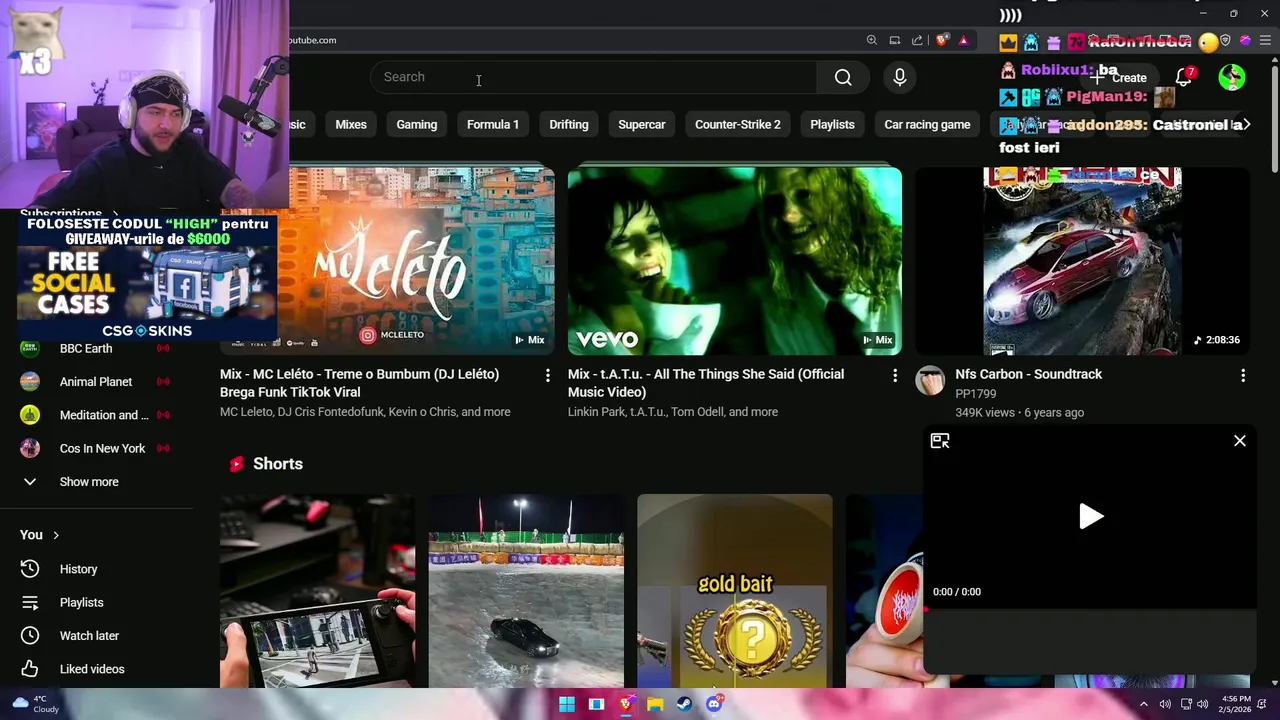The image size is (1280, 720).
Task: Select the Drifting filter chip
Action: tap(569, 124)
